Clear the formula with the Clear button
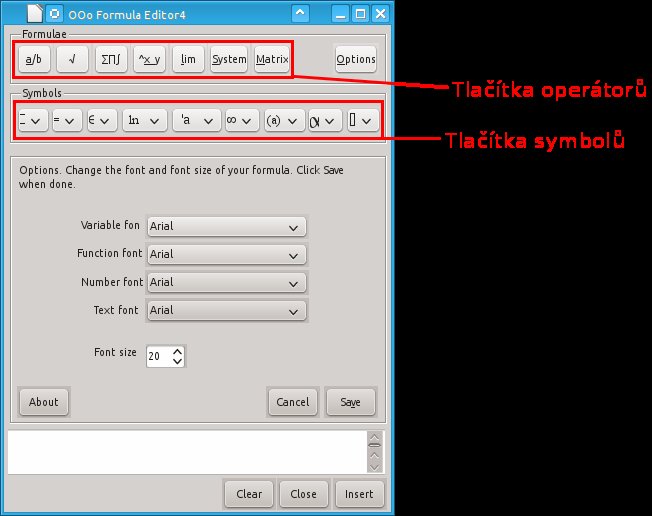The height and width of the screenshot is (516, 652). (x=249, y=494)
